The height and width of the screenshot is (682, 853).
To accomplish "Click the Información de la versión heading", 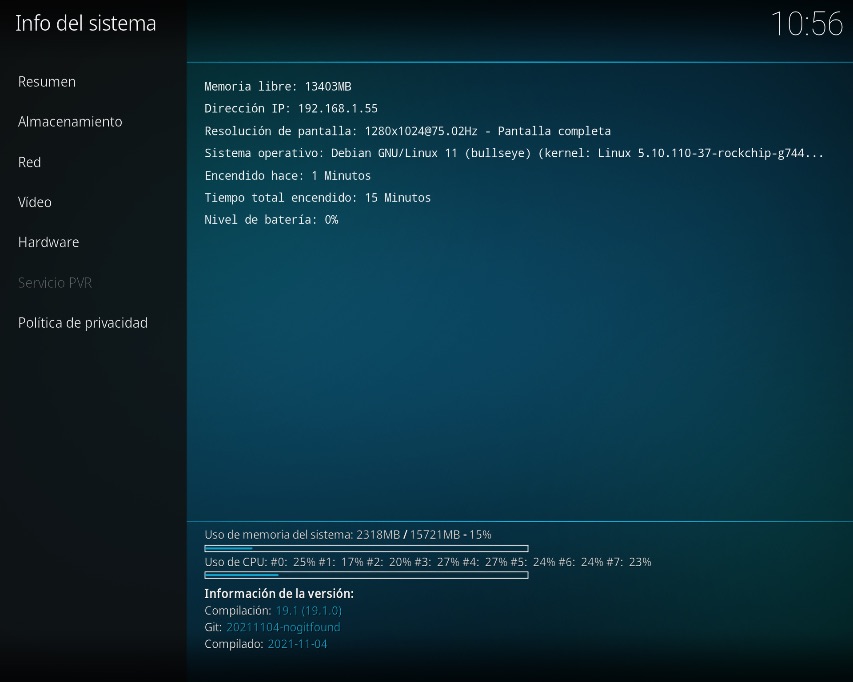I will point(279,593).
